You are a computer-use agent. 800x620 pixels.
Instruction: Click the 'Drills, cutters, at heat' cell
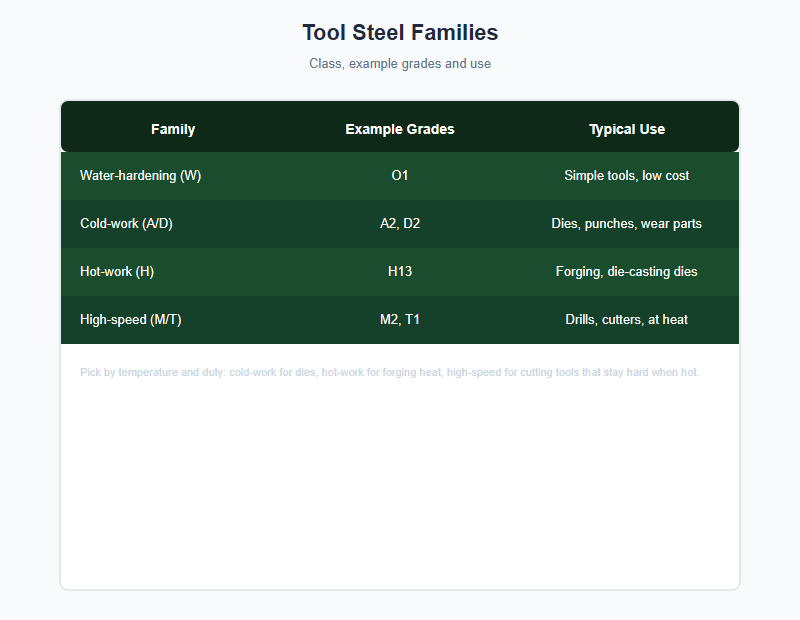point(627,319)
